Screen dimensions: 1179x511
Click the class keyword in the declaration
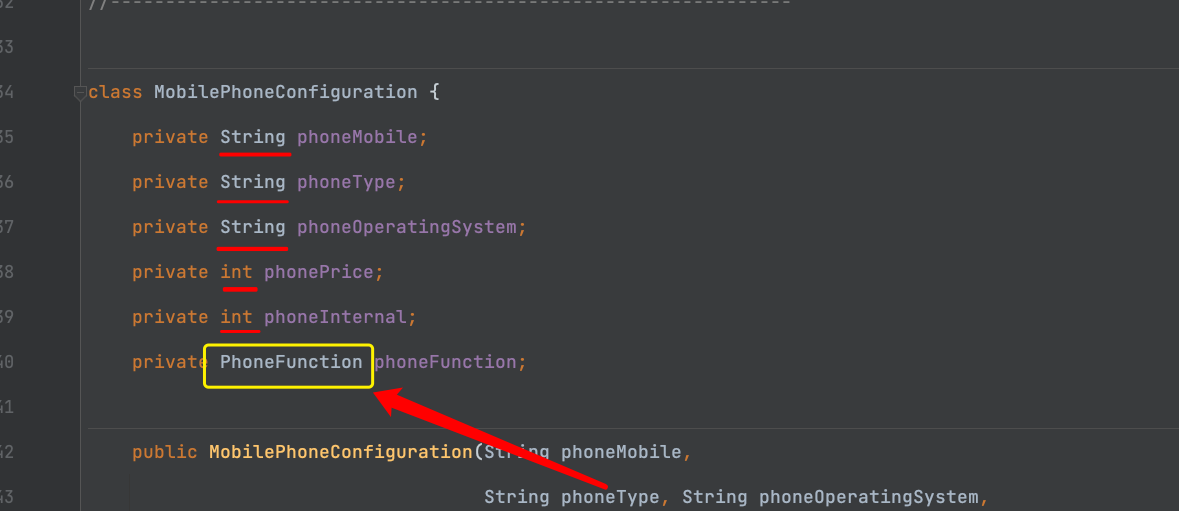[115, 92]
